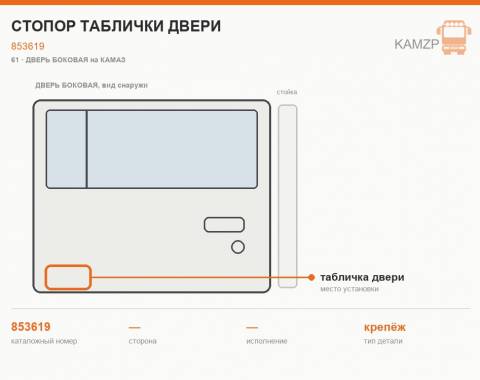480x380 pixels.
Task: Click the text место установки
Action: click(349, 289)
